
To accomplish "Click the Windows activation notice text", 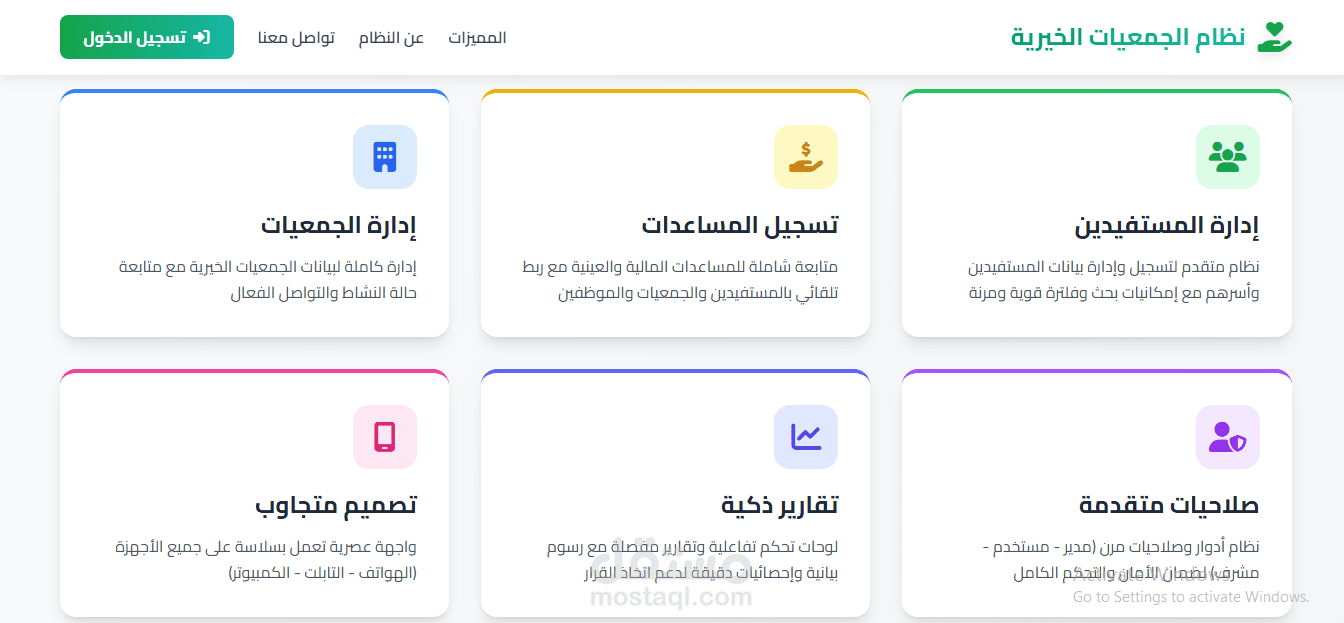I will (x=1187, y=596).
